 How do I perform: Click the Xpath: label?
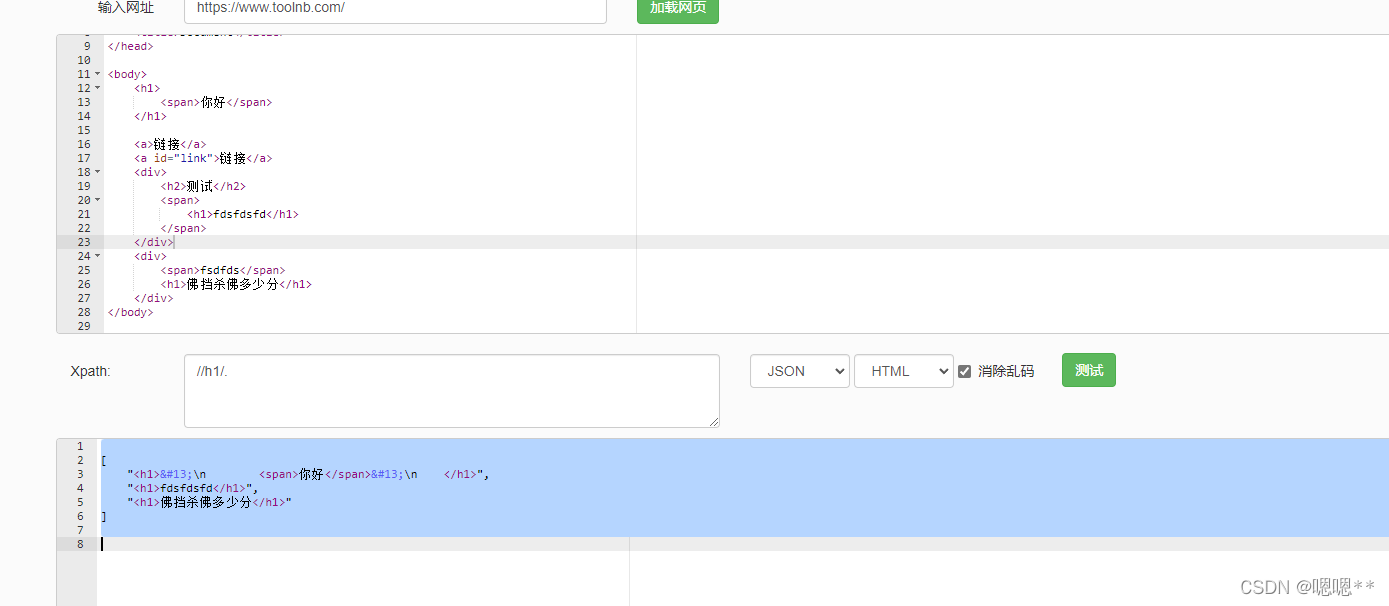(90, 371)
